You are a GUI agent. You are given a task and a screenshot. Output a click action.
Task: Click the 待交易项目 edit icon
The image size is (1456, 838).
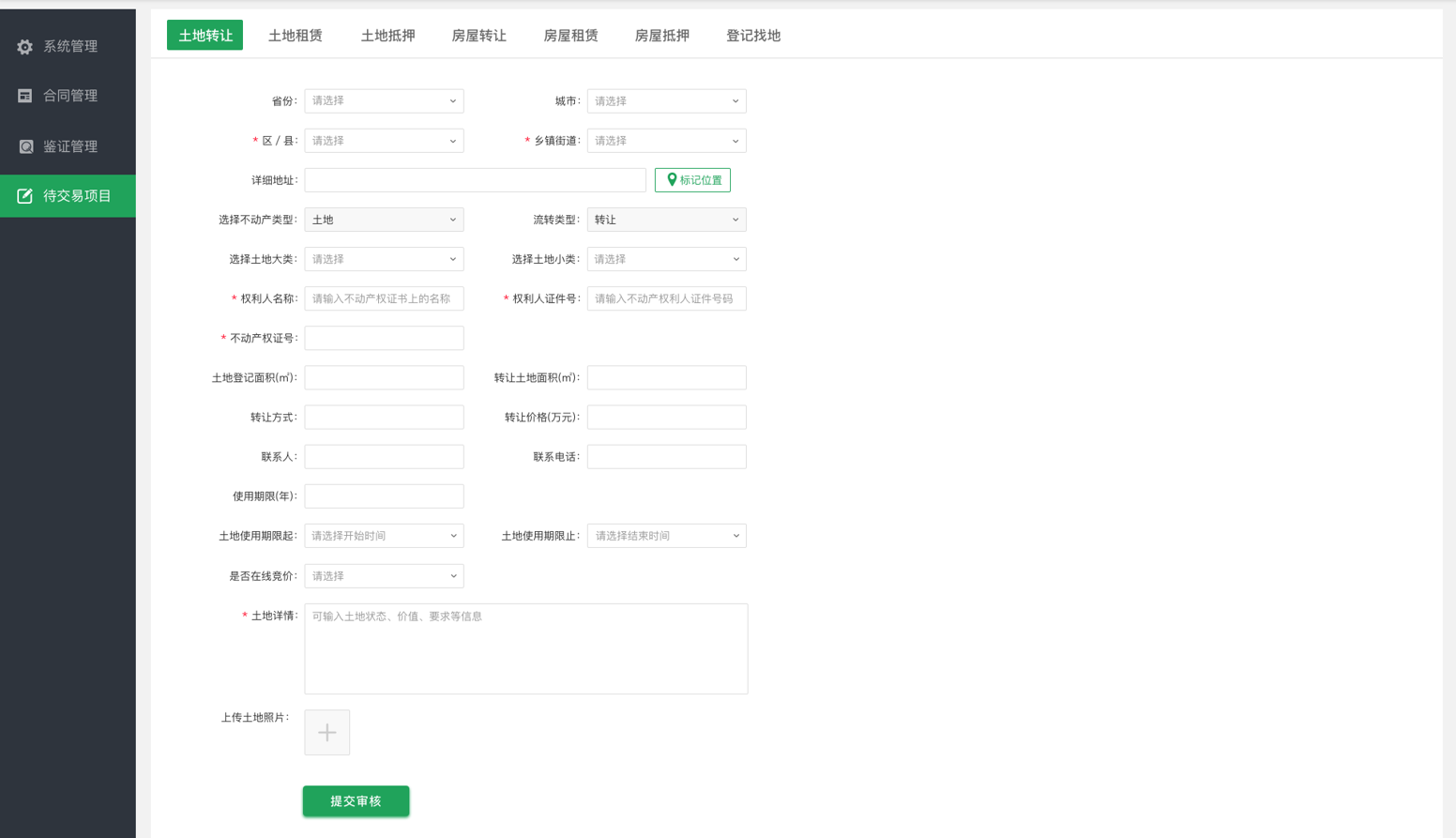[25, 196]
